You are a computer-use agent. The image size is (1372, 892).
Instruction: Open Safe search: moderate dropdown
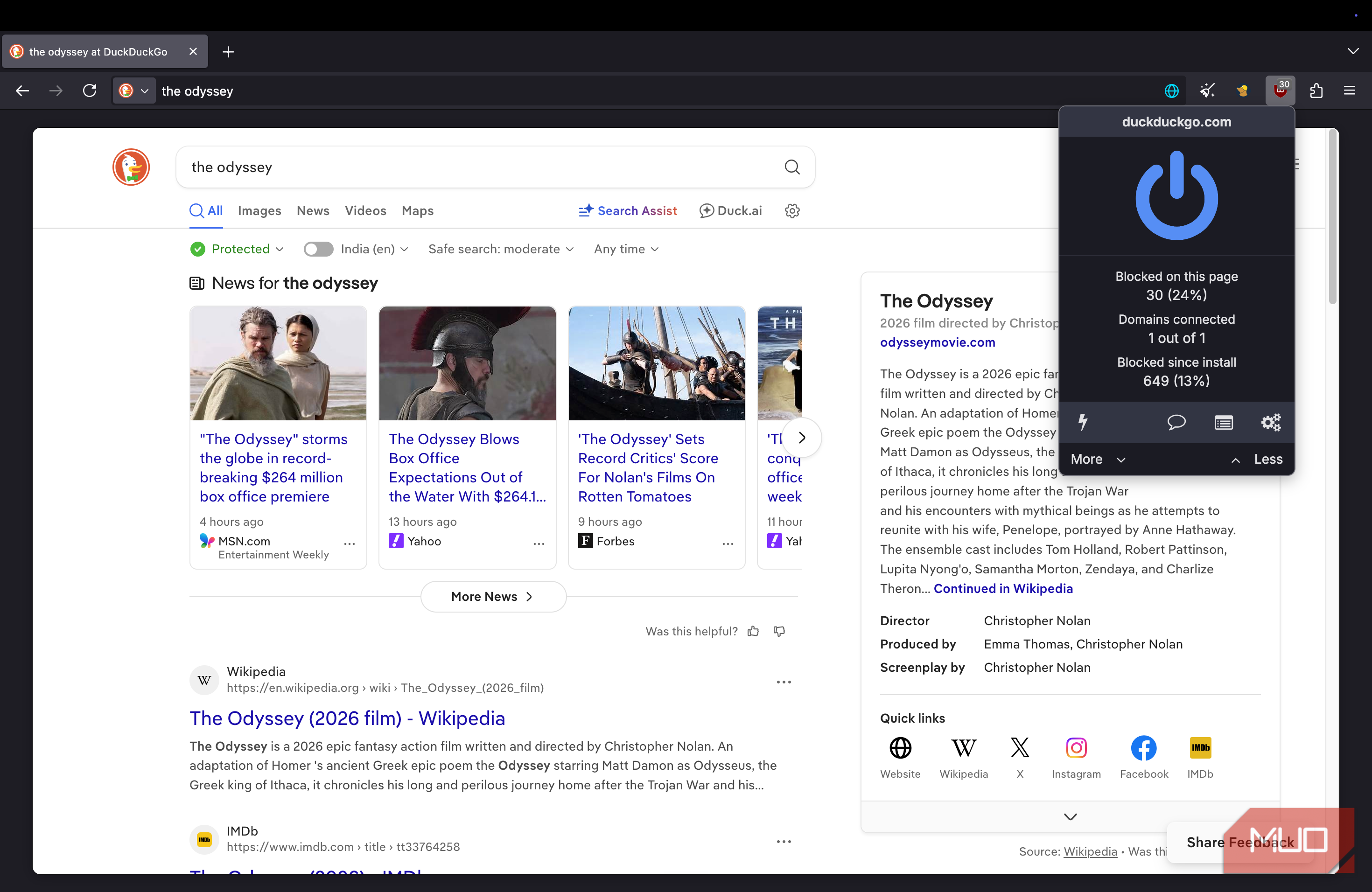tap(501, 249)
